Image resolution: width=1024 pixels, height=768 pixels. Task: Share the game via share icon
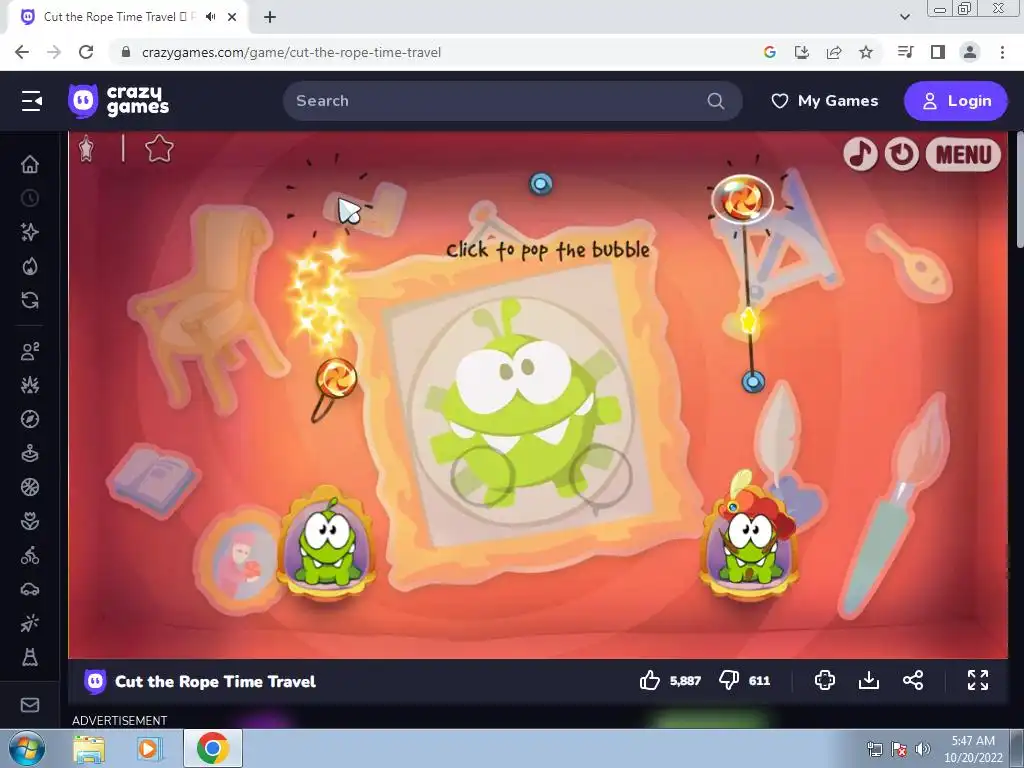coord(913,680)
